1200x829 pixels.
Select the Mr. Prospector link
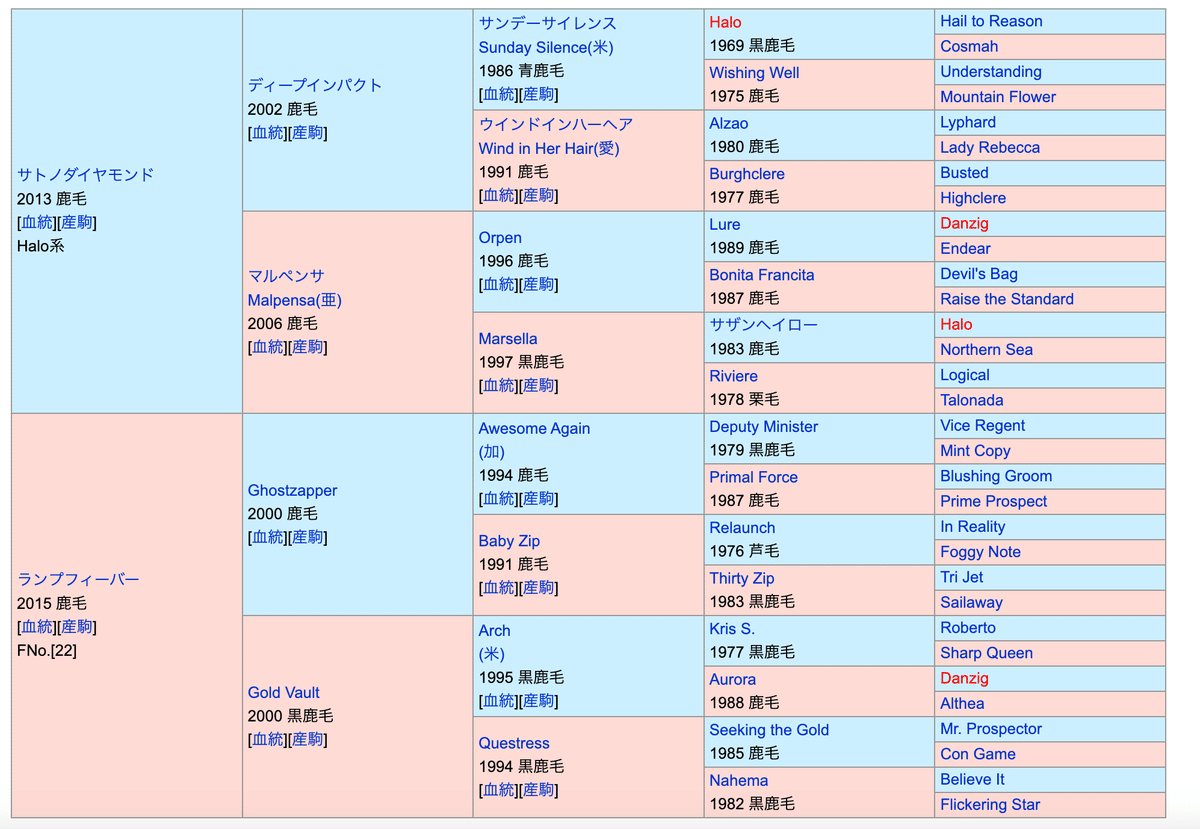pos(990,729)
